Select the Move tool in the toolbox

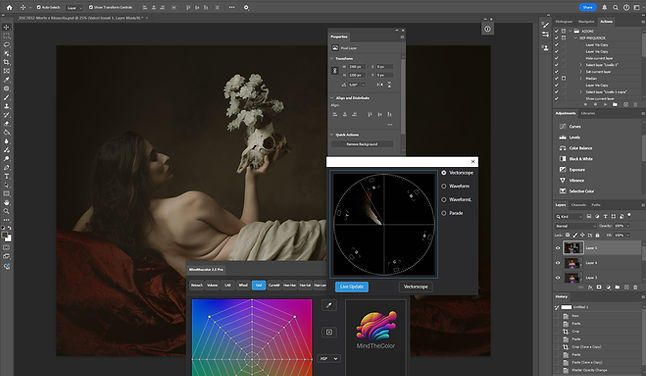coord(6,27)
